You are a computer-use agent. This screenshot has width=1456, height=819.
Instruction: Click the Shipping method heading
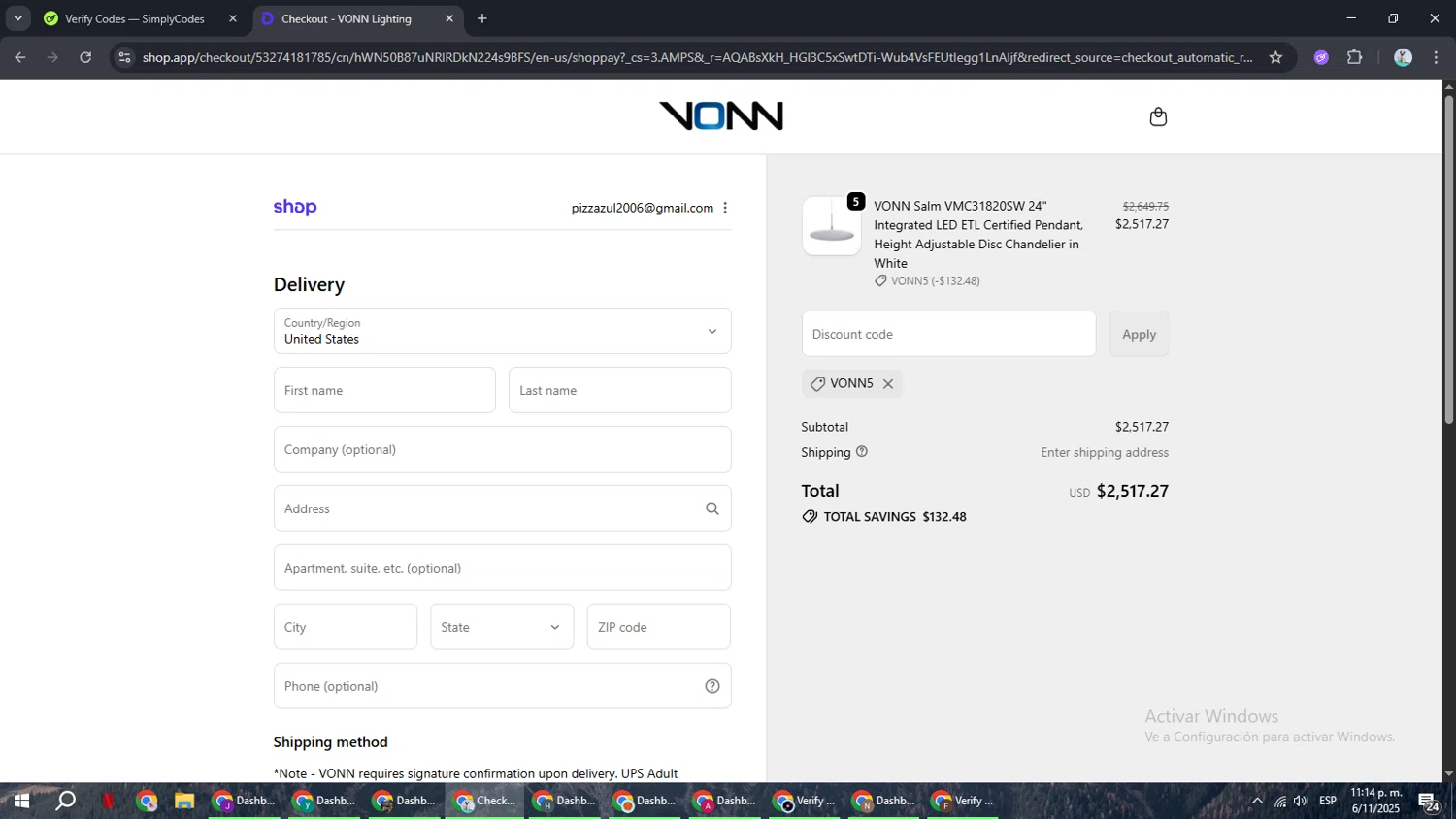click(330, 742)
